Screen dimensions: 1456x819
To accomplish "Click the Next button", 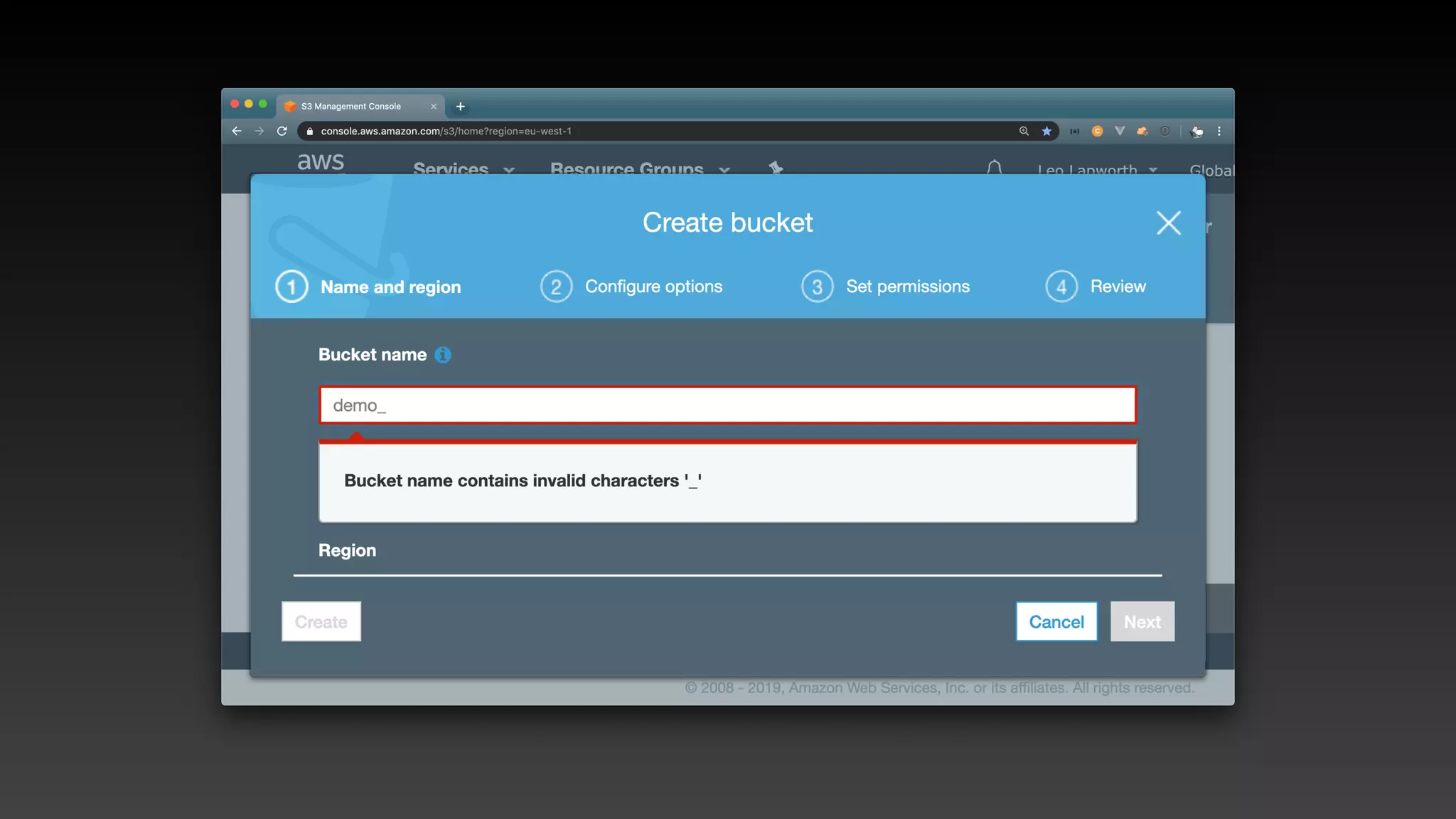I will coord(1142,622).
